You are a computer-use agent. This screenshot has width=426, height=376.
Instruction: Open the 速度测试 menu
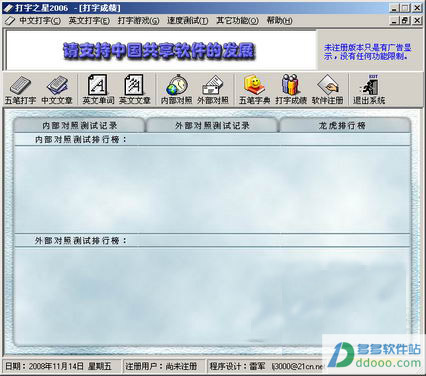click(187, 21)
